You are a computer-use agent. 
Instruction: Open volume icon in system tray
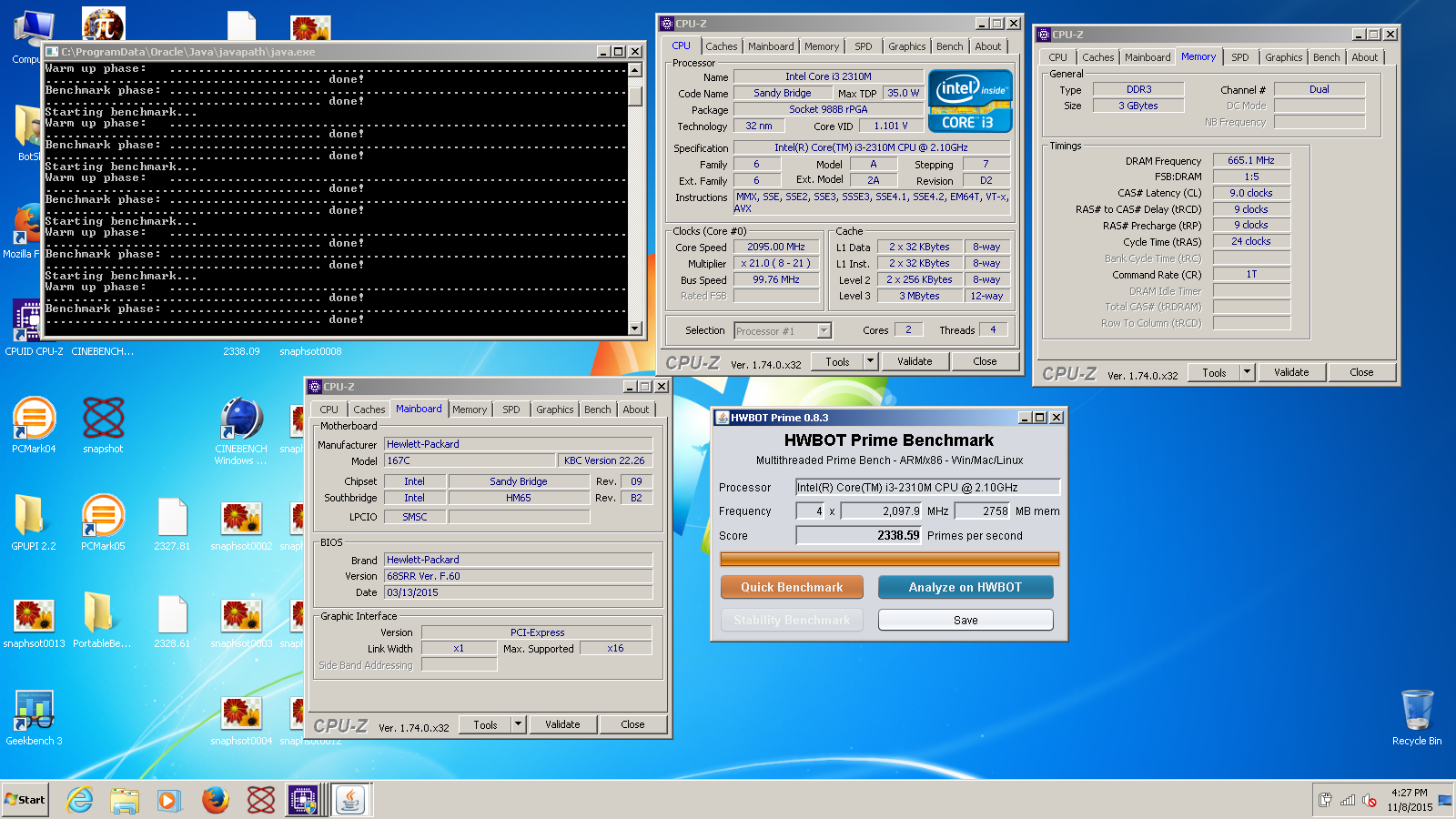click(1370, 801)
